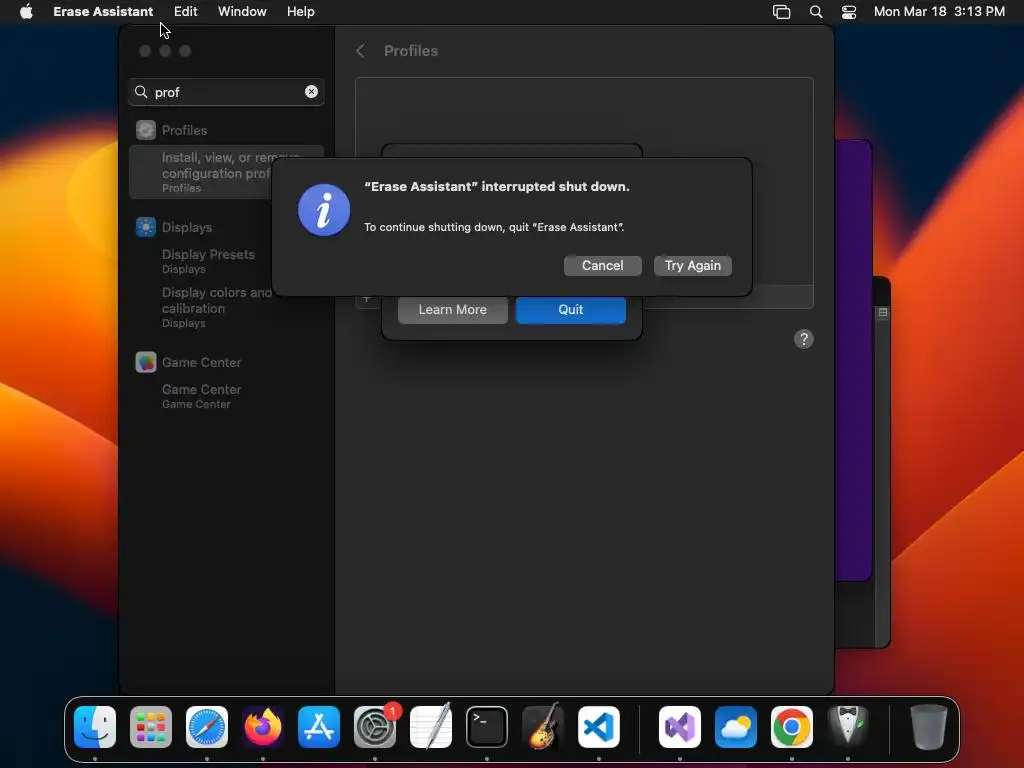Open Safari from the Dock
Viewport: 1024px width, 768px height.
(x=207, y=727)
